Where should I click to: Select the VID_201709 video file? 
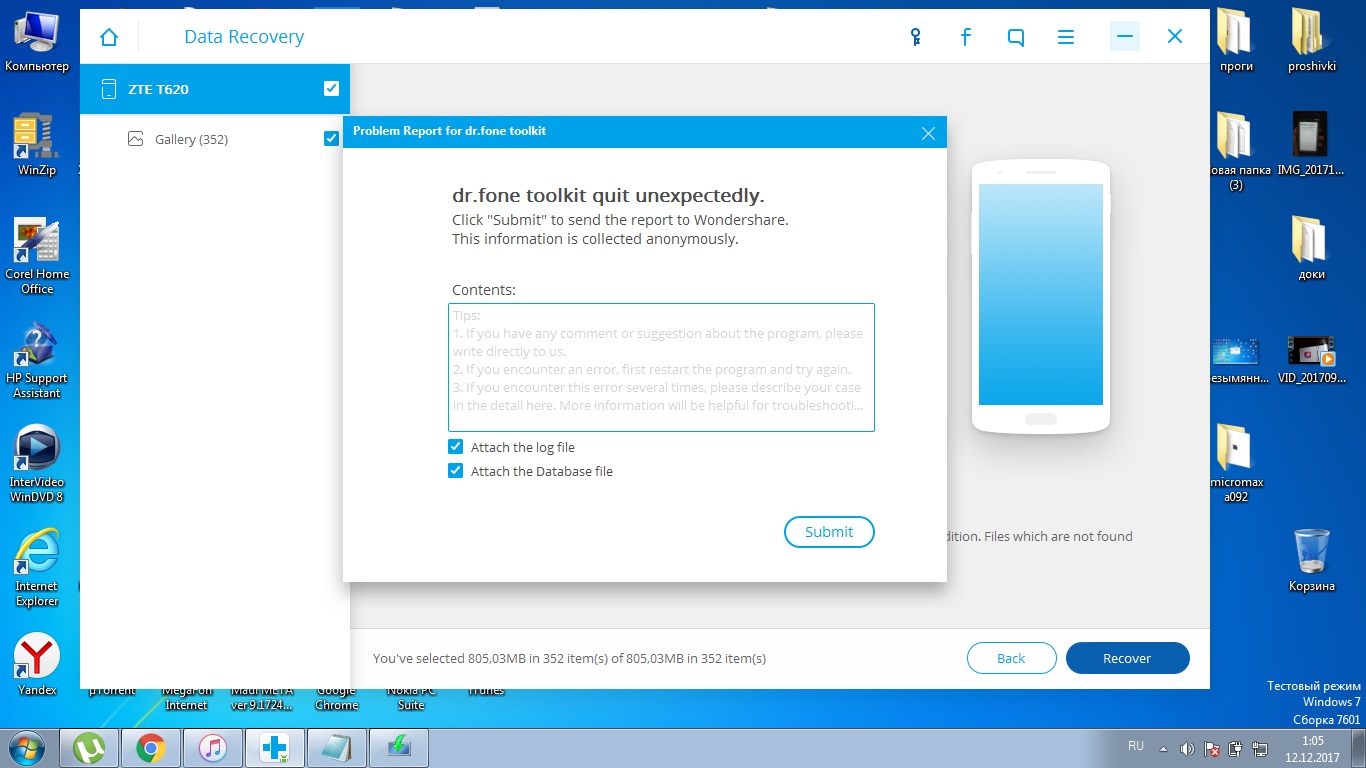point(1311,360)
